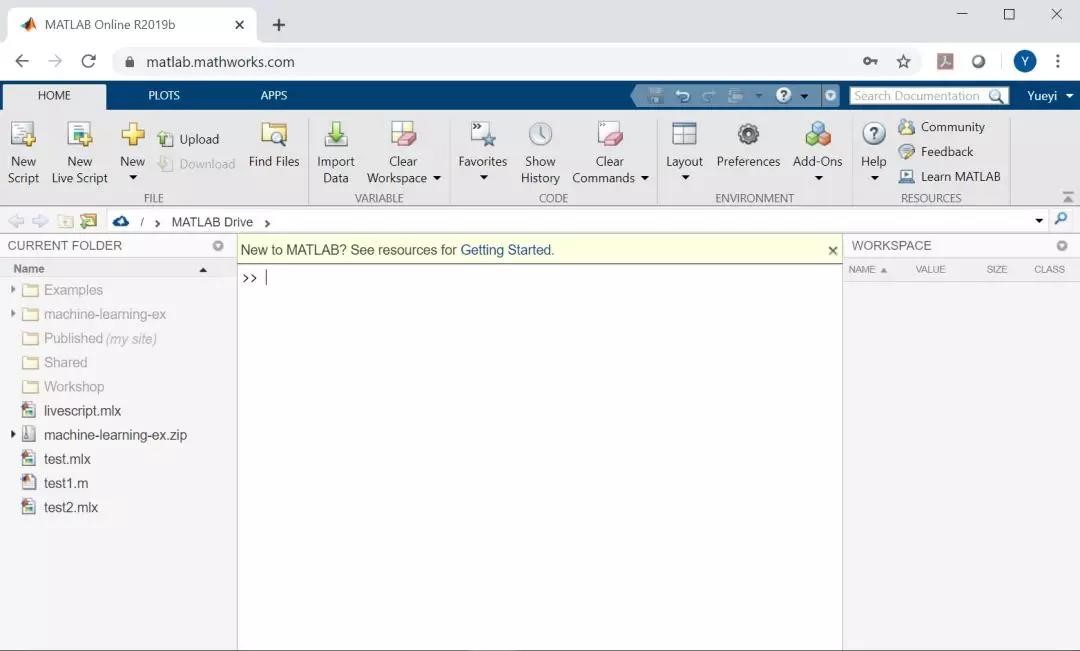This screenshot has height=651, width=1080.
Task: Open the address bar path dropdown
Action: click(x=1039, y=221)
